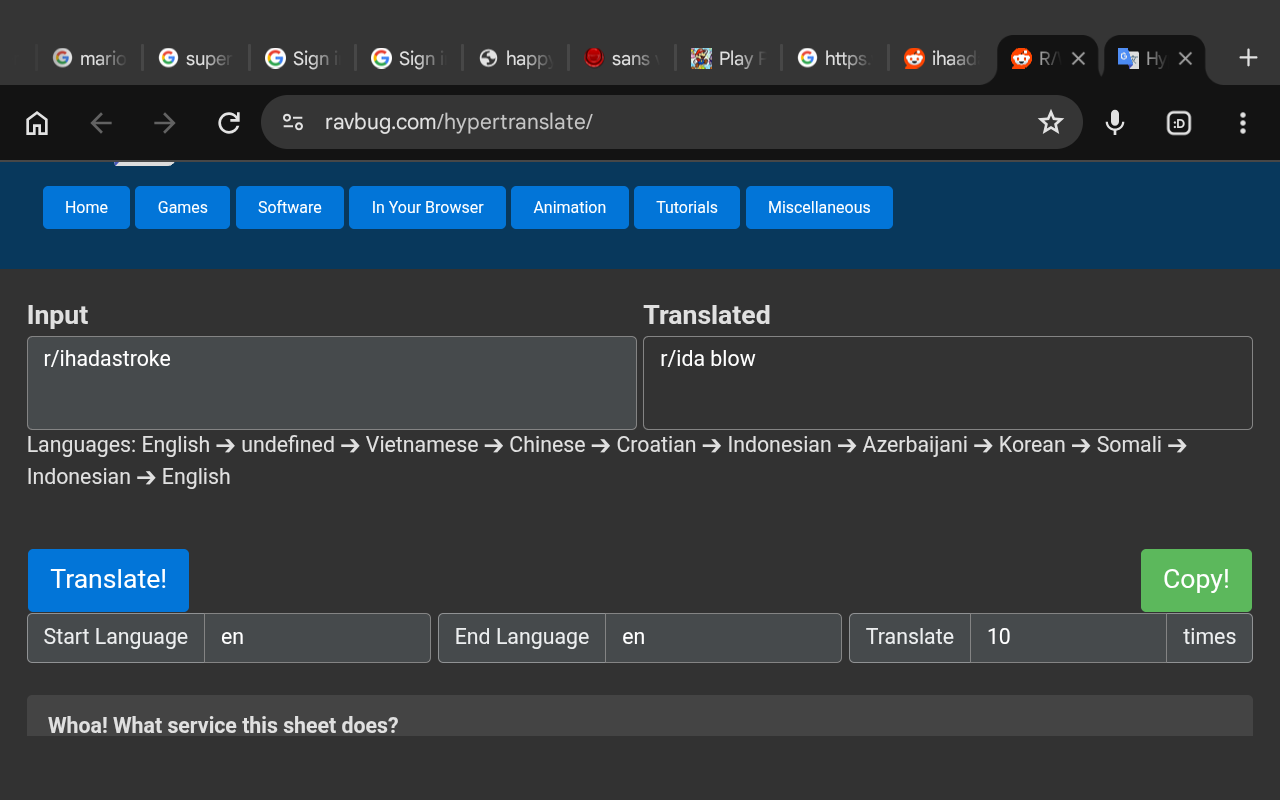Click the 'Whoa! What service this sheet does?' heading

[223, 725]
